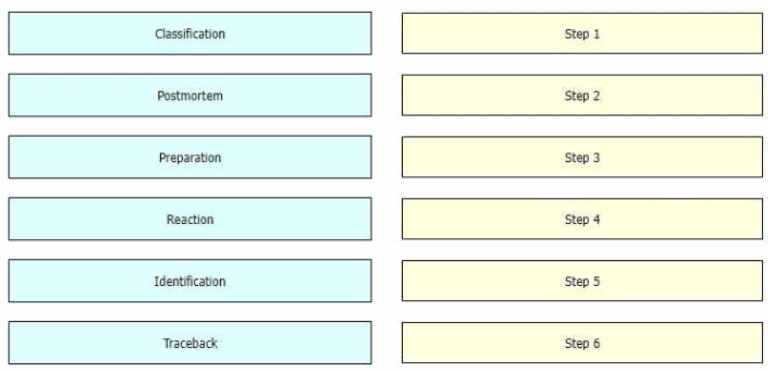This screenshot has height=371, width=768.
Task: Click the Identification text label
Action: (190, 281)
